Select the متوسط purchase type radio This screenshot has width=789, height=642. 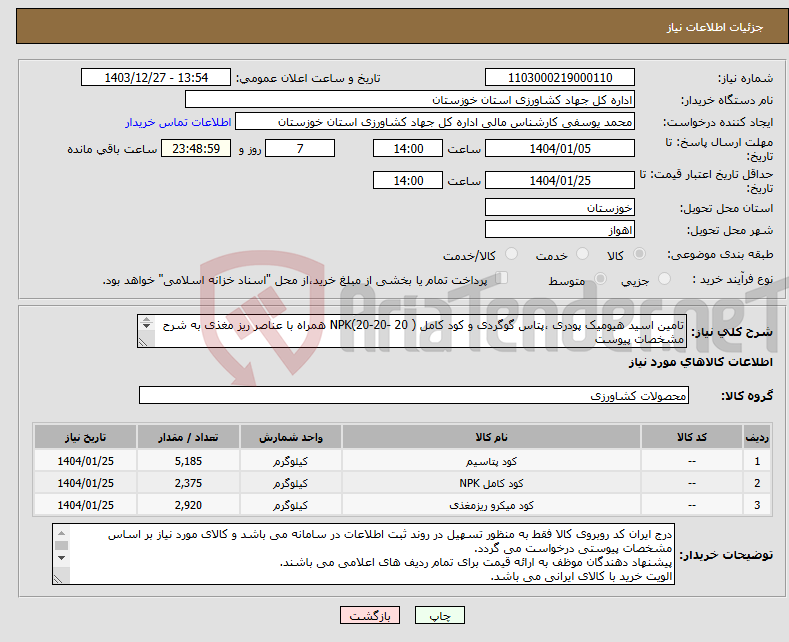pos(600,278)
